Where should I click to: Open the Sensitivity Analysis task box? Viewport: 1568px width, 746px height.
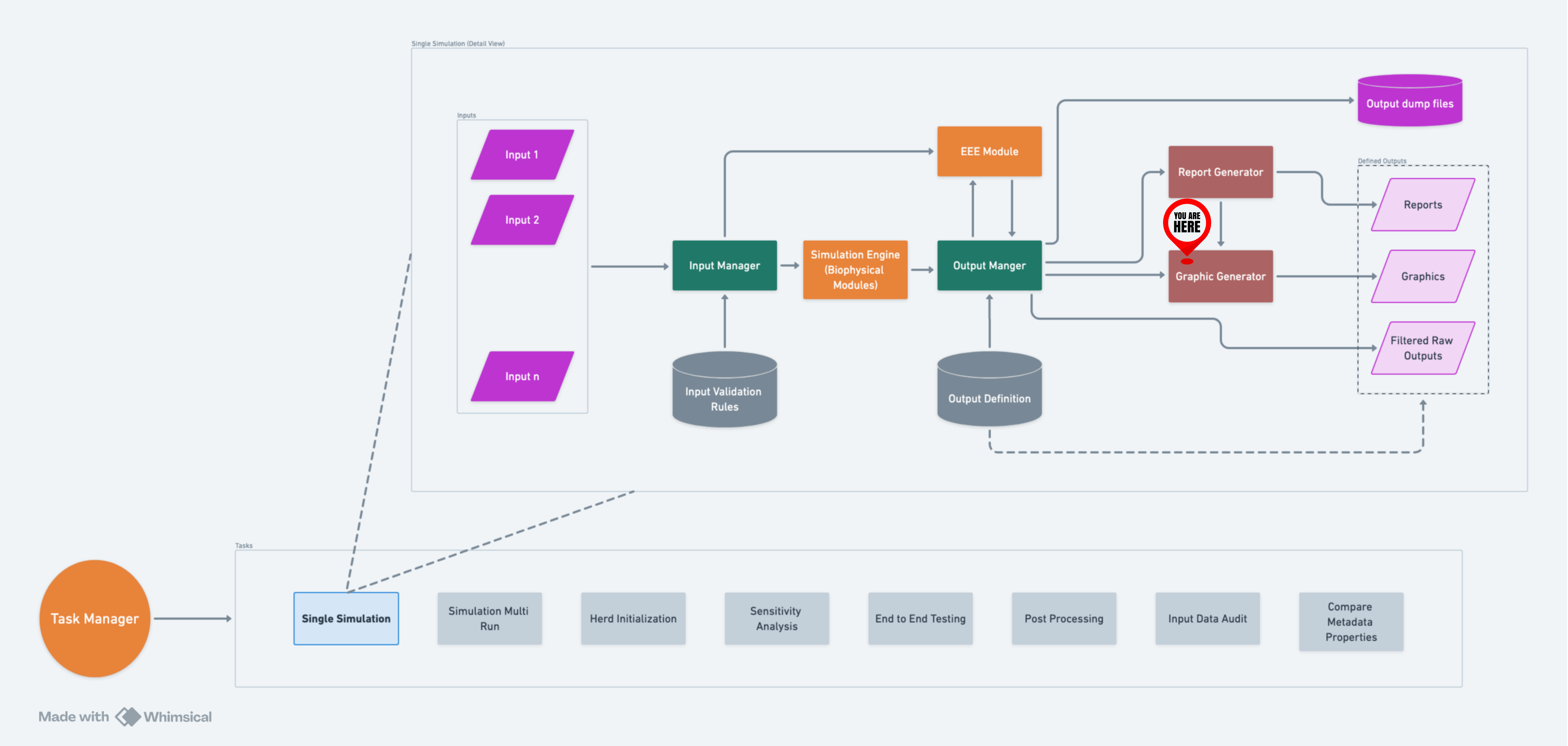(777, 618)
